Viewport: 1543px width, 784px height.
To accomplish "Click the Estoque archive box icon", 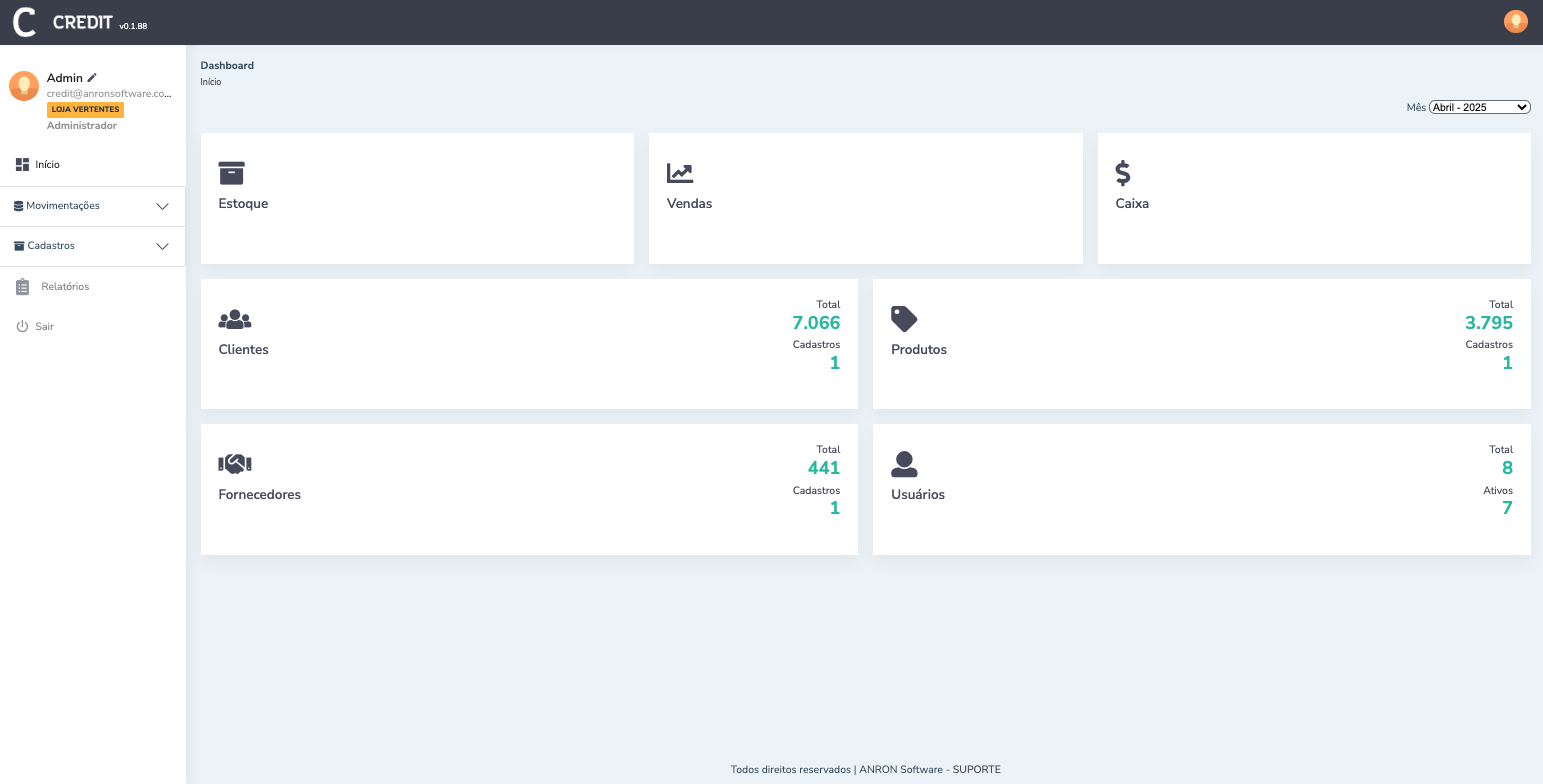I will [232, 173].
